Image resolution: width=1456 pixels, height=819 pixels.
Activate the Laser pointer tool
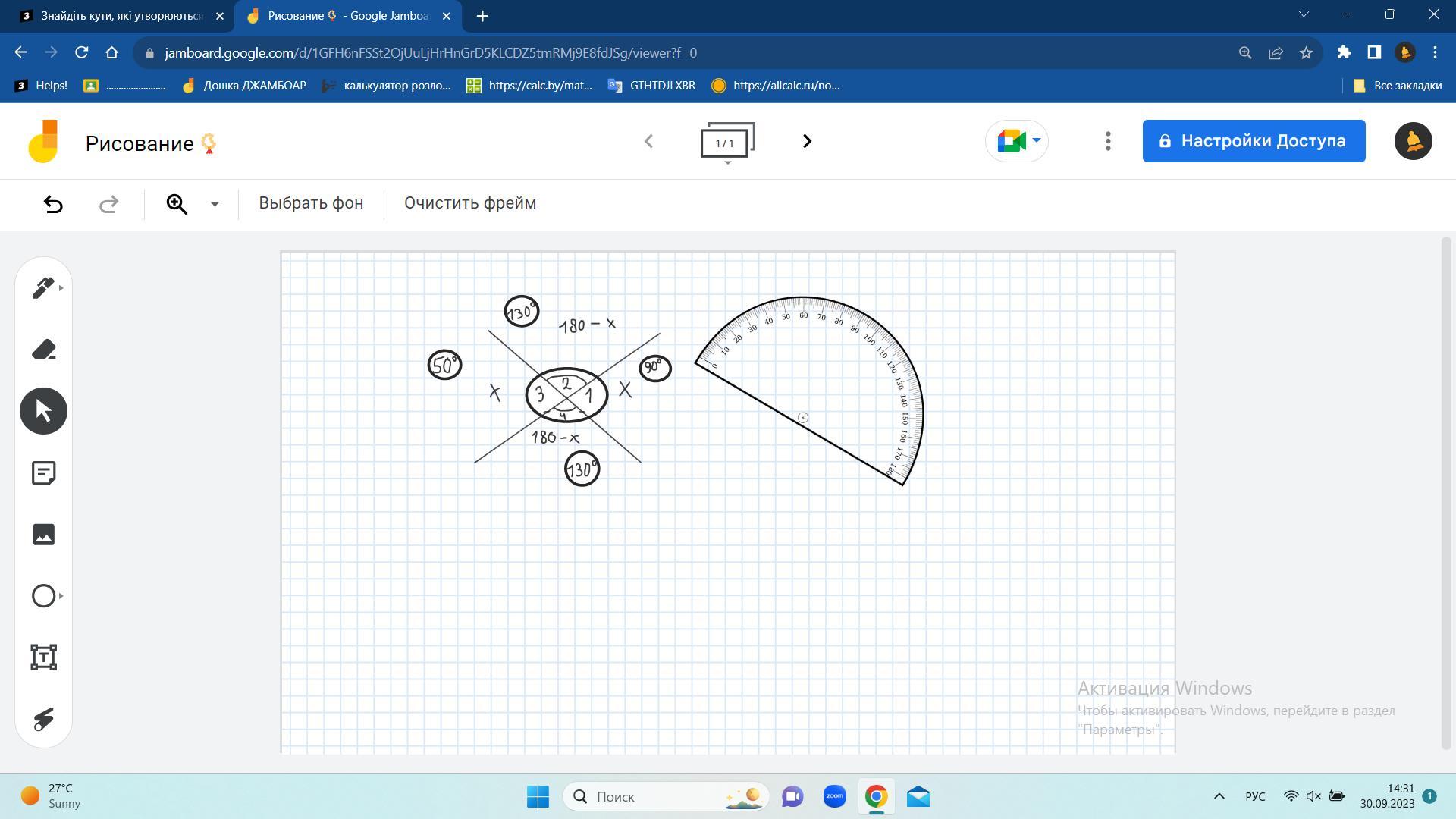tap(43, 719)
